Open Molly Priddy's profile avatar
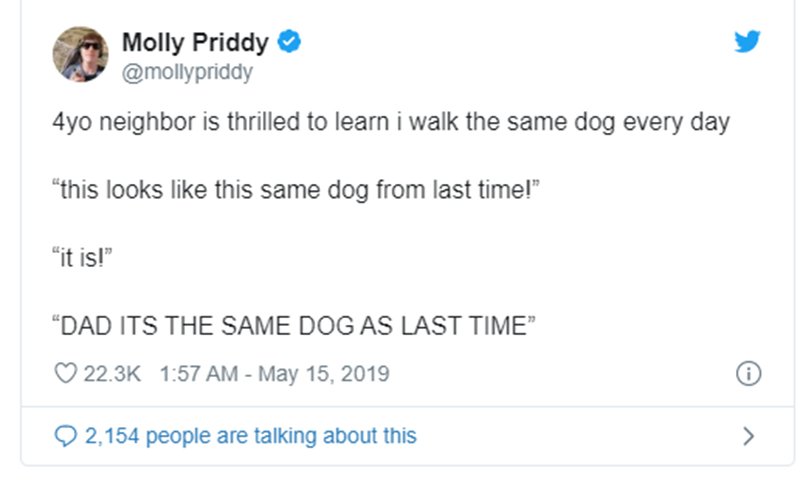Viewport: 800px width, 502px height. (x=81, y=54)
